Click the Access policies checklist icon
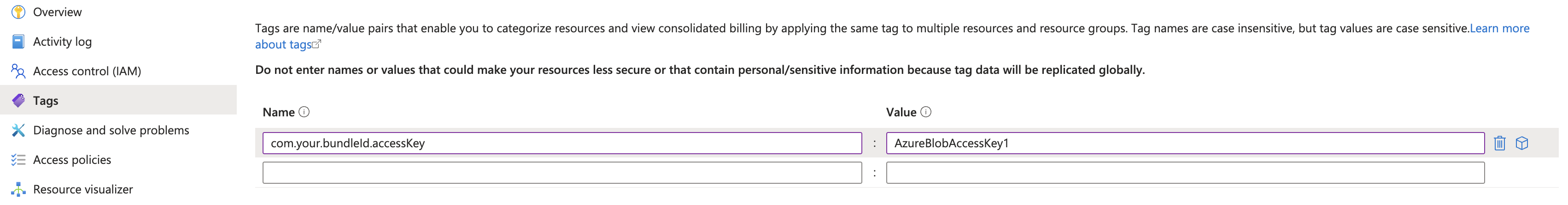The height and width of the screenshot is (205, 1568). pyautogui.click(x=18, y=159)
